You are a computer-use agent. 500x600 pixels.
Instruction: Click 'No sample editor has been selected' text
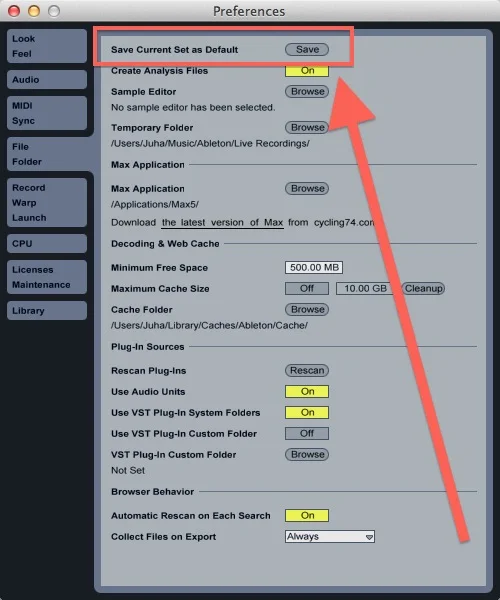(x=193, y=108)
